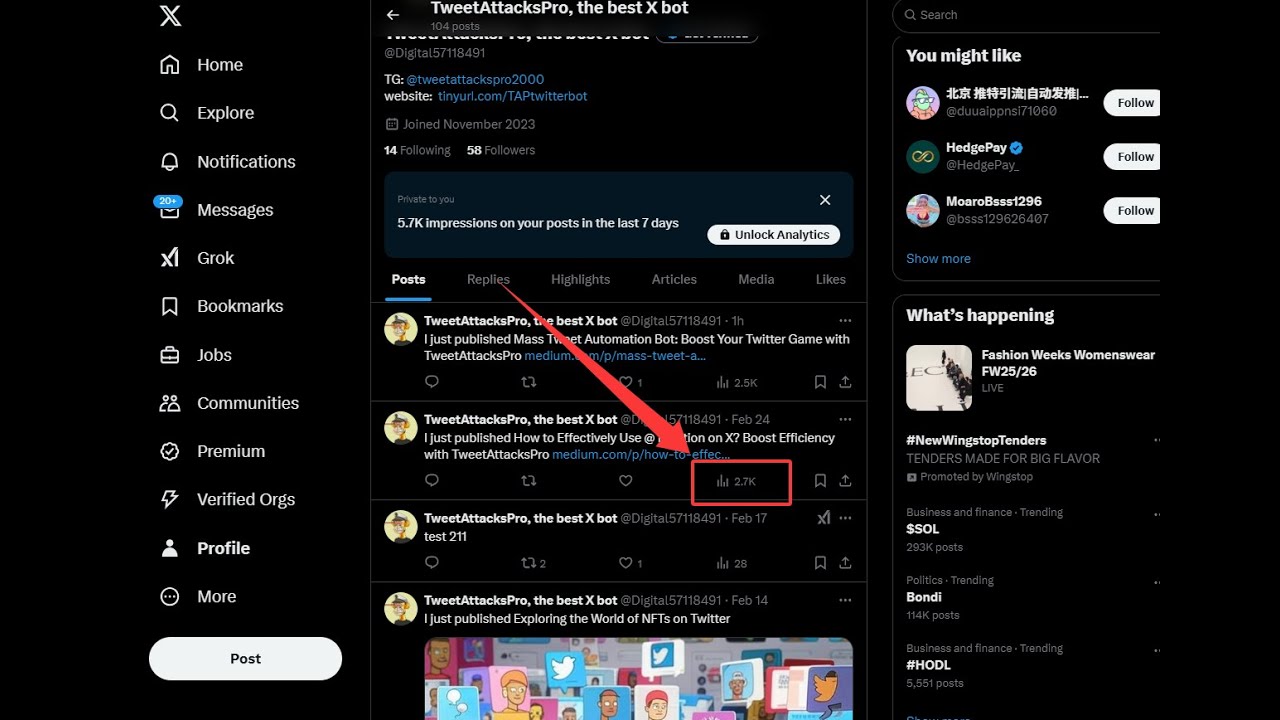
Task: Select the Posts tab
Action: coord(408,280)
